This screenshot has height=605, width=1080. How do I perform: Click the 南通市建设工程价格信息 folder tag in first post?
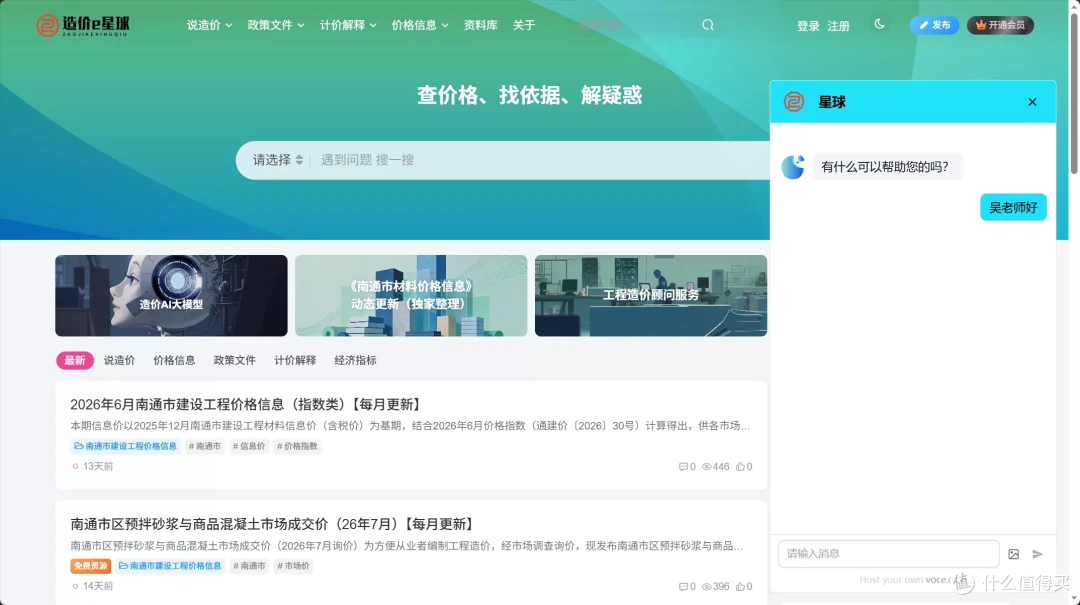[x=125, y=446]
